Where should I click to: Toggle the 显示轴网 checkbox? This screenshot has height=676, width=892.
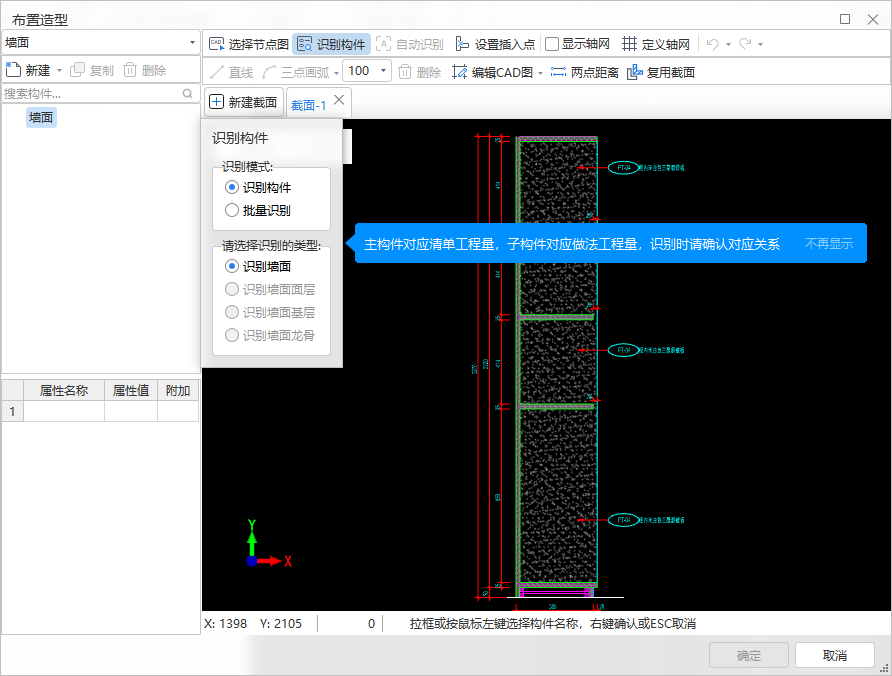click(552, 44)
